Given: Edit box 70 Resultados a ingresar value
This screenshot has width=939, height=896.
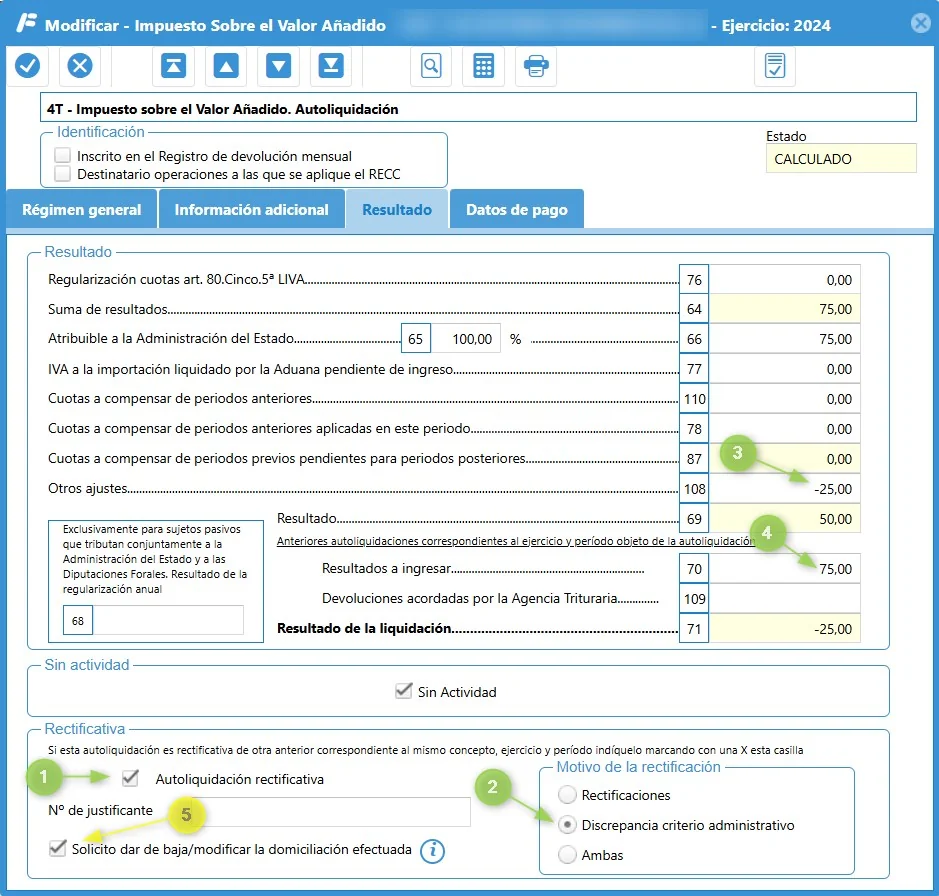Looking at the screenshot, I should click(x=784, y=568).
